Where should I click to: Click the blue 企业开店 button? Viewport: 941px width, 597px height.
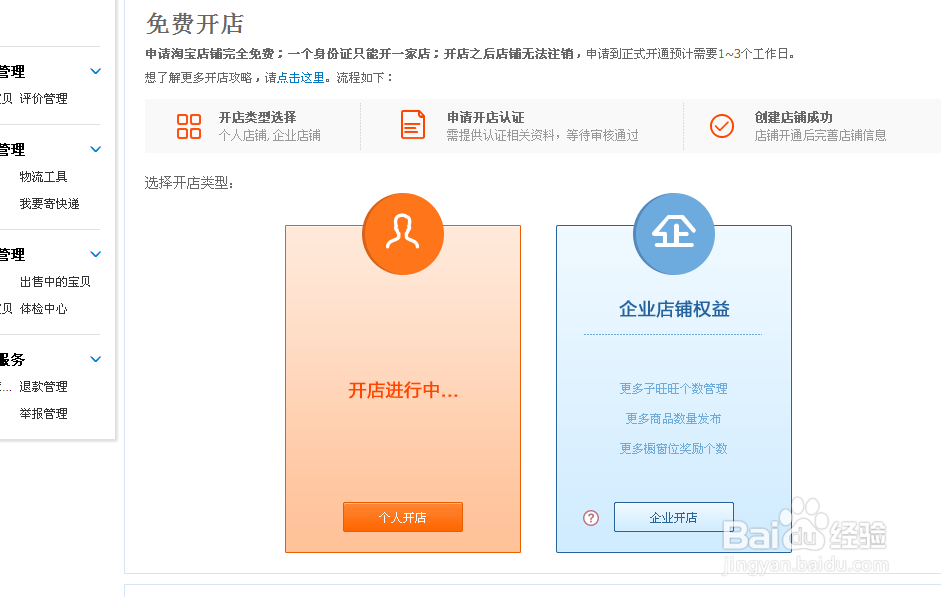[x=673, y=517]
